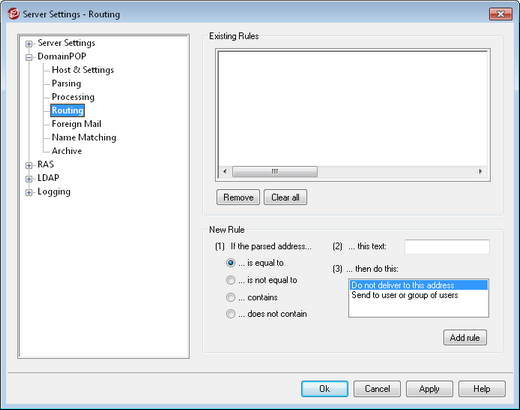This screenshot has height=410, width=520.
Task: Click the horizontal scrollbar thumb in Existing Rules
Action: click(x=275, y=171)
